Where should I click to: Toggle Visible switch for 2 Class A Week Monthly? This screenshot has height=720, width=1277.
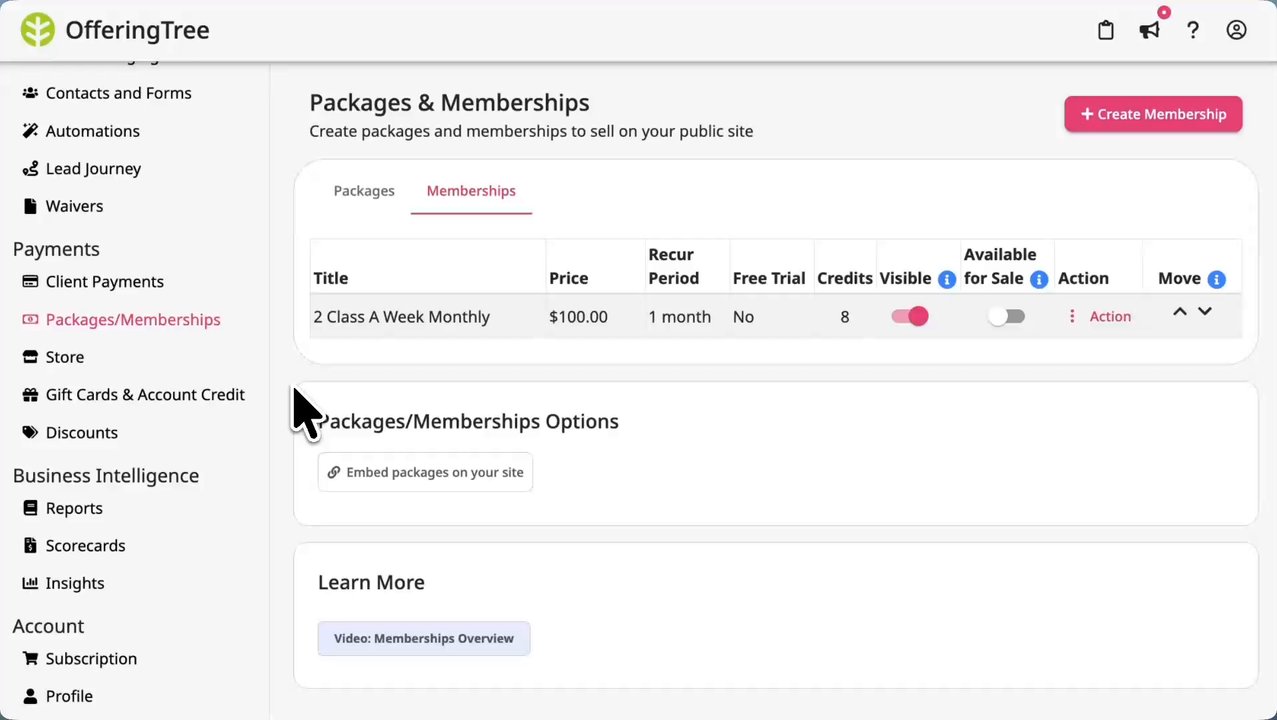coord(910,317)
